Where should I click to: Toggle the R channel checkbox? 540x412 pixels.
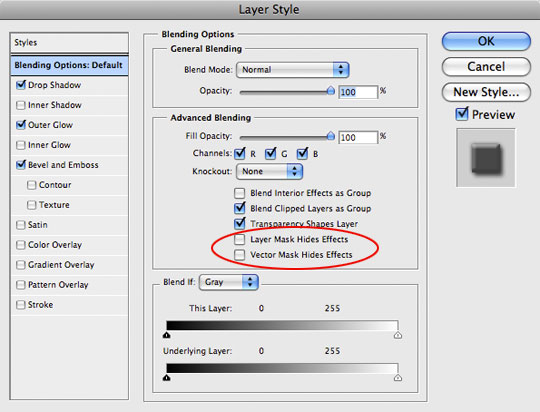[240, 154]
